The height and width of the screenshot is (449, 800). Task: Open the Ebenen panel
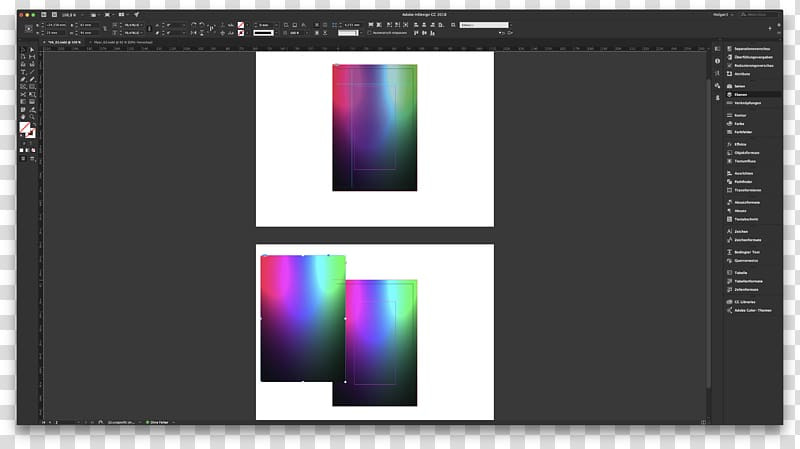click(740, 94)
